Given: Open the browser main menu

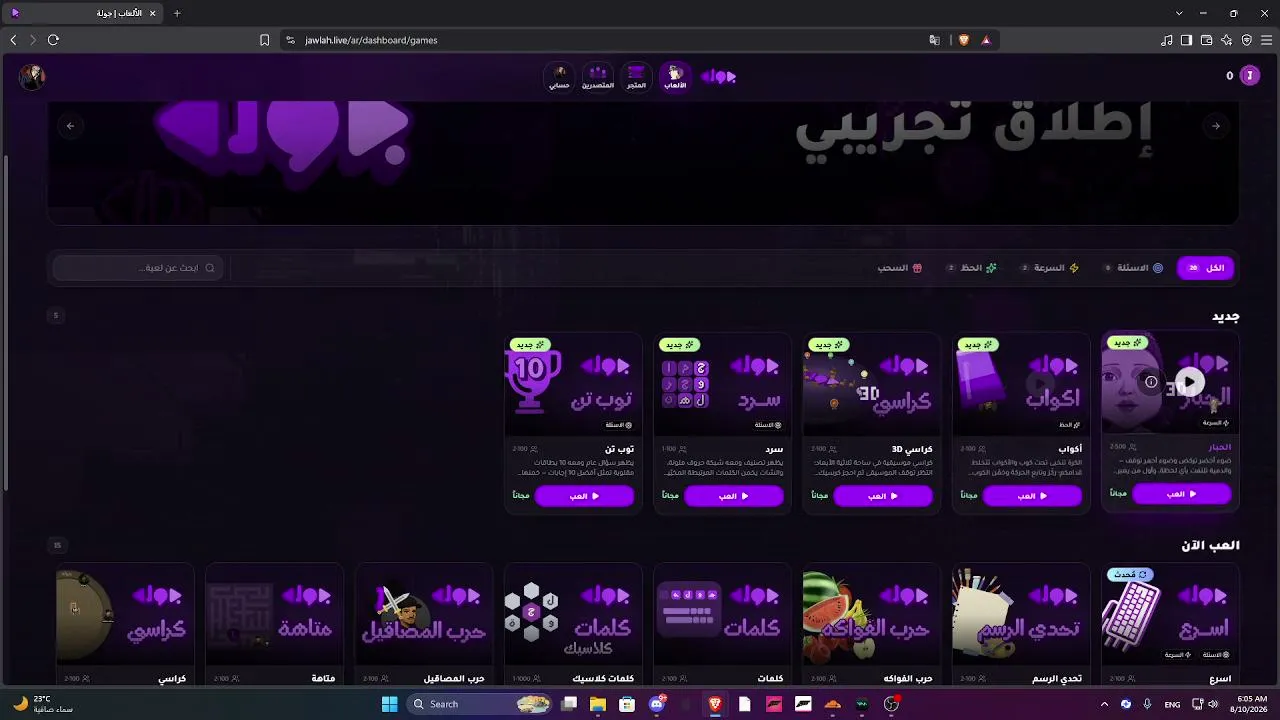Looking at the screenshot, I should point(1266,40).
